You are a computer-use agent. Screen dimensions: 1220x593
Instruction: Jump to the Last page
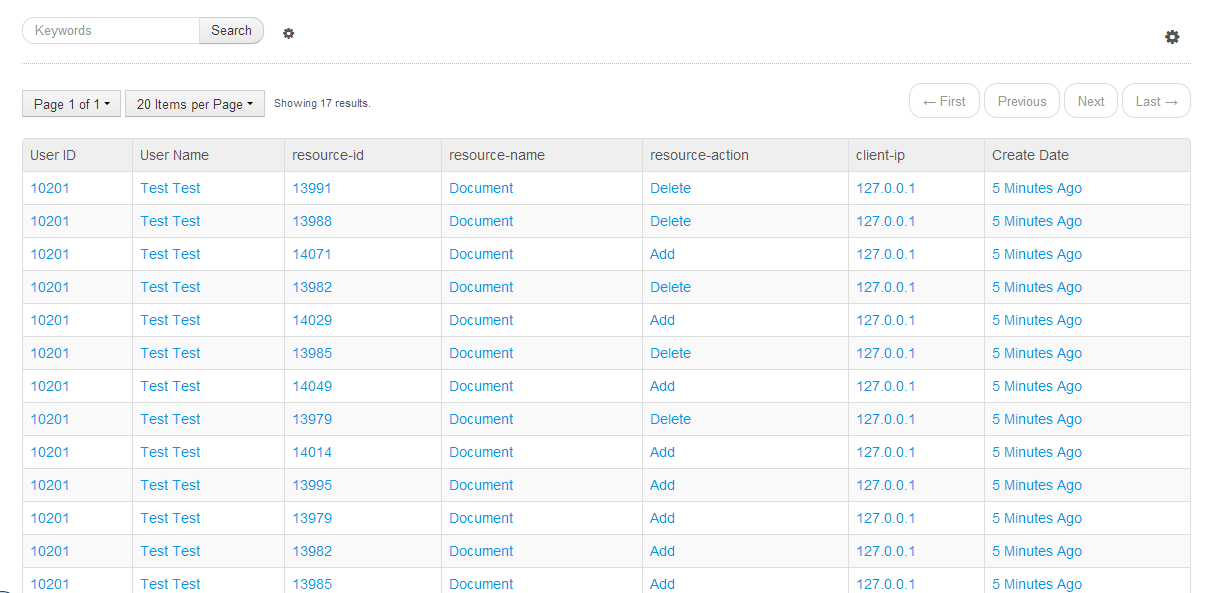(1156, 100)
